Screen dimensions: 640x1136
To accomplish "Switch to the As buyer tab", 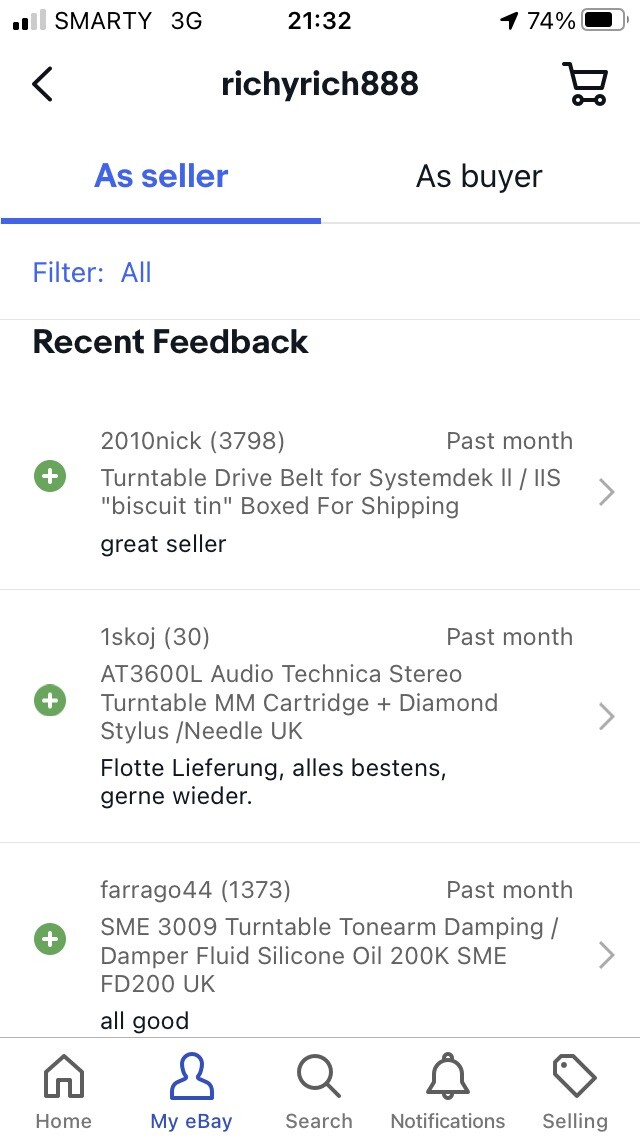I will point(479,177).
